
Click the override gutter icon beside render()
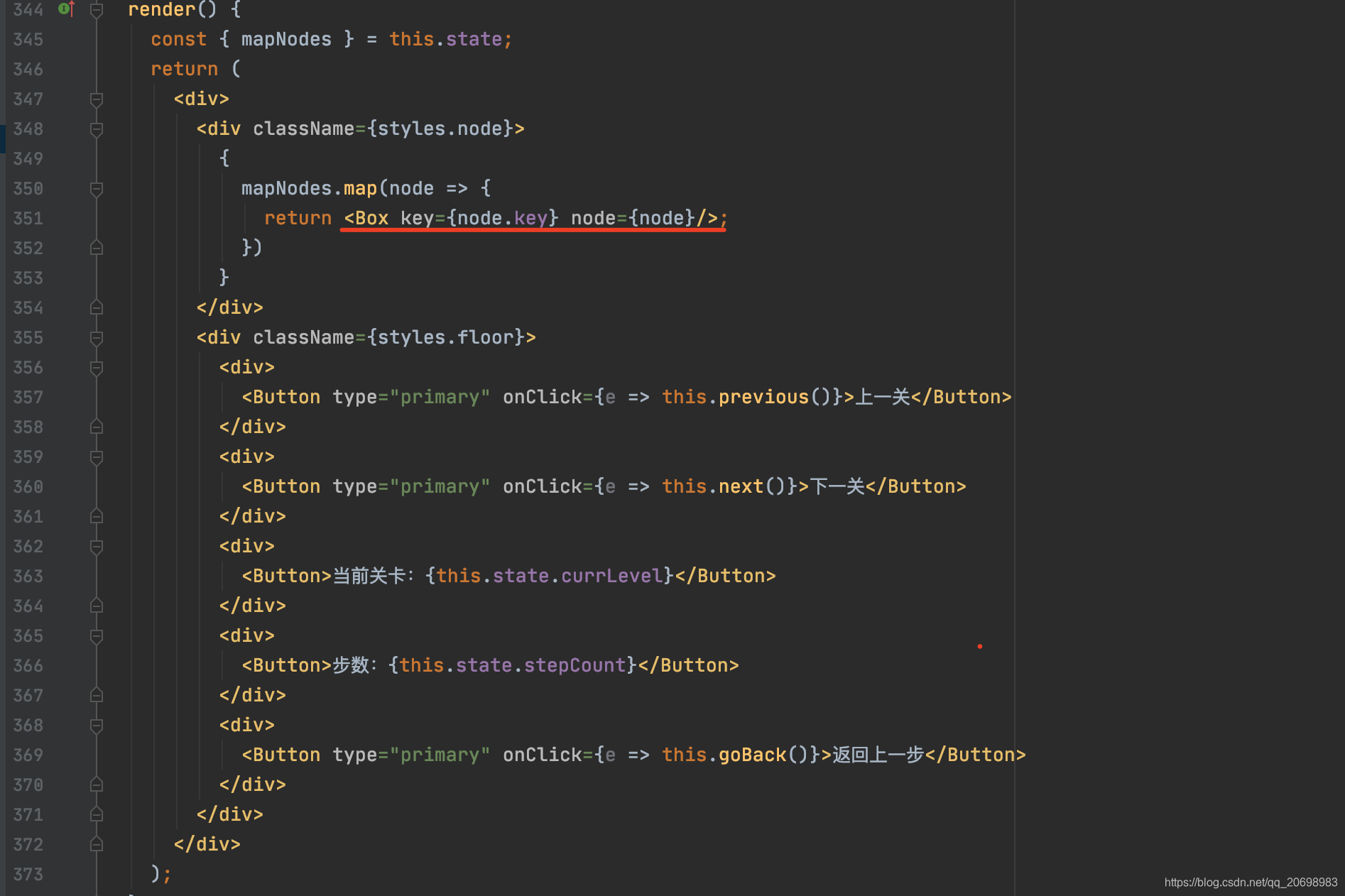67,9
